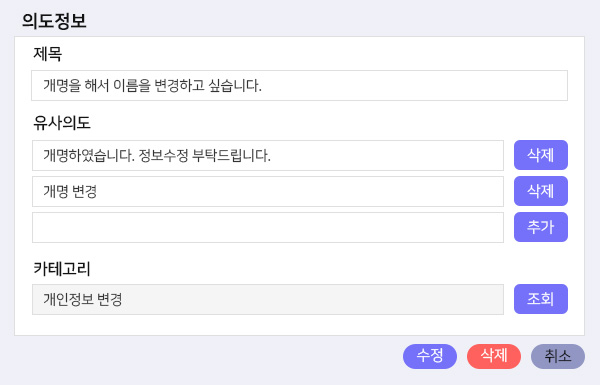
Task: Click the word '변경' in the category field
Action: click(x=109, y=299)
